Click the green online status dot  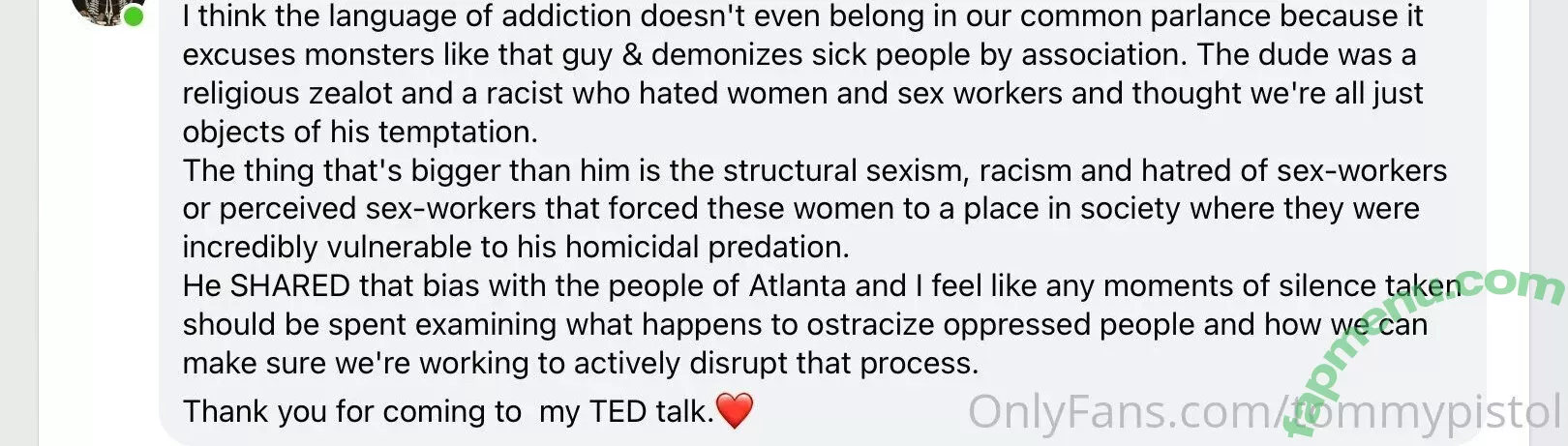(x=134, y=16)
